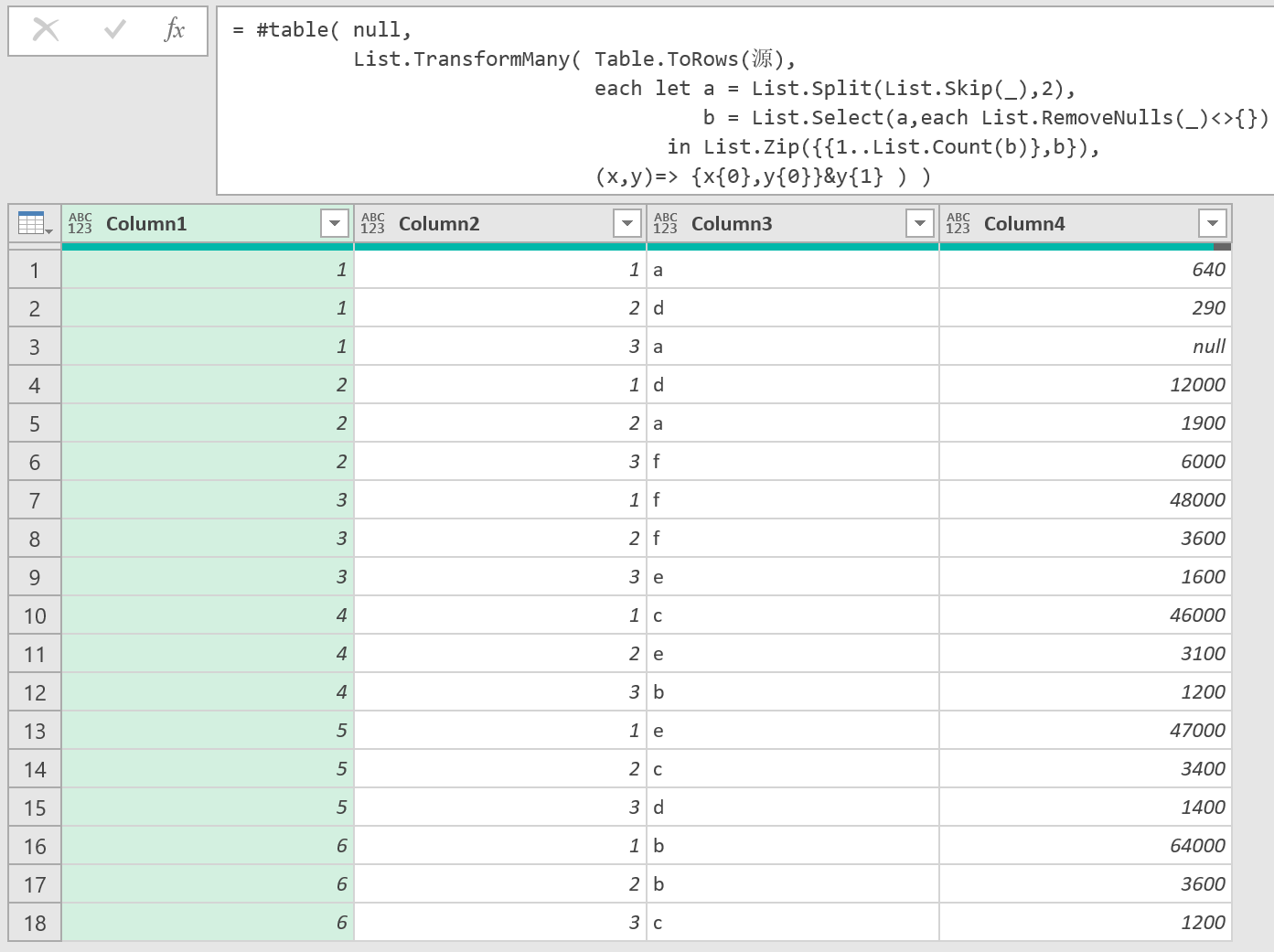This screenshot has width=1274, height=952.
Task: Click the Column1 data type icon
Action: (80, 223)
